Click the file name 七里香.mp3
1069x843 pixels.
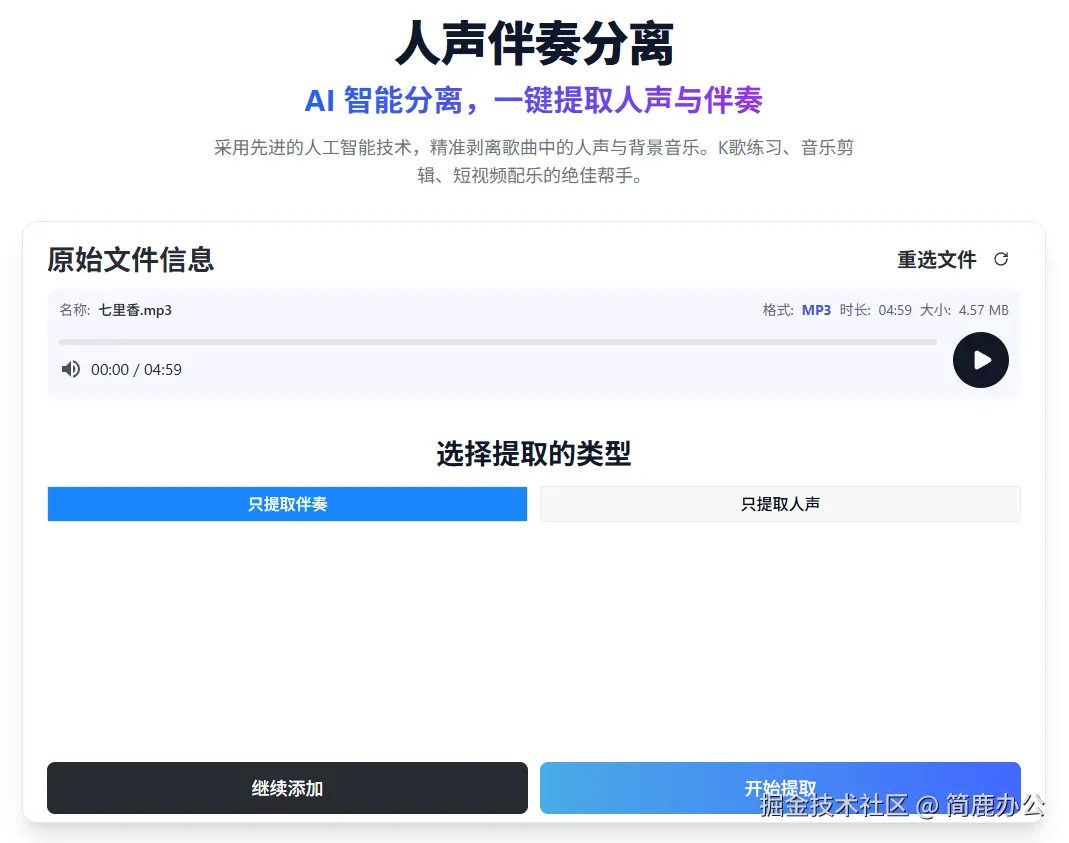click(135, 310)
